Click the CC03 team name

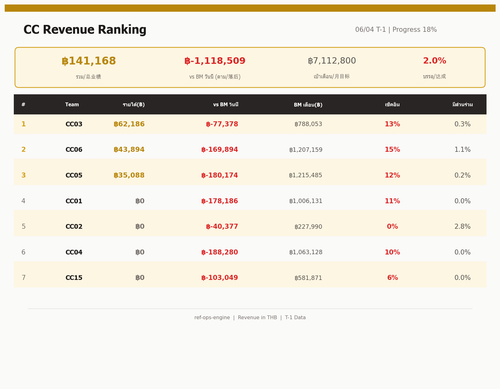coord(74,124)
